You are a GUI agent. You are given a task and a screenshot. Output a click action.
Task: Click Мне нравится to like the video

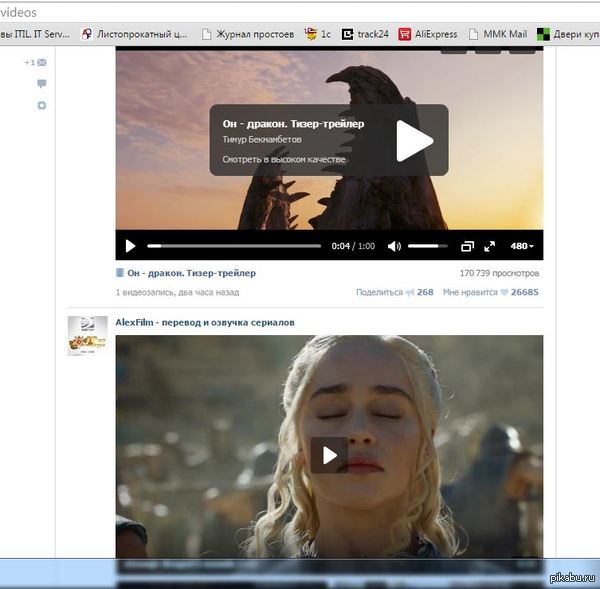470,292
